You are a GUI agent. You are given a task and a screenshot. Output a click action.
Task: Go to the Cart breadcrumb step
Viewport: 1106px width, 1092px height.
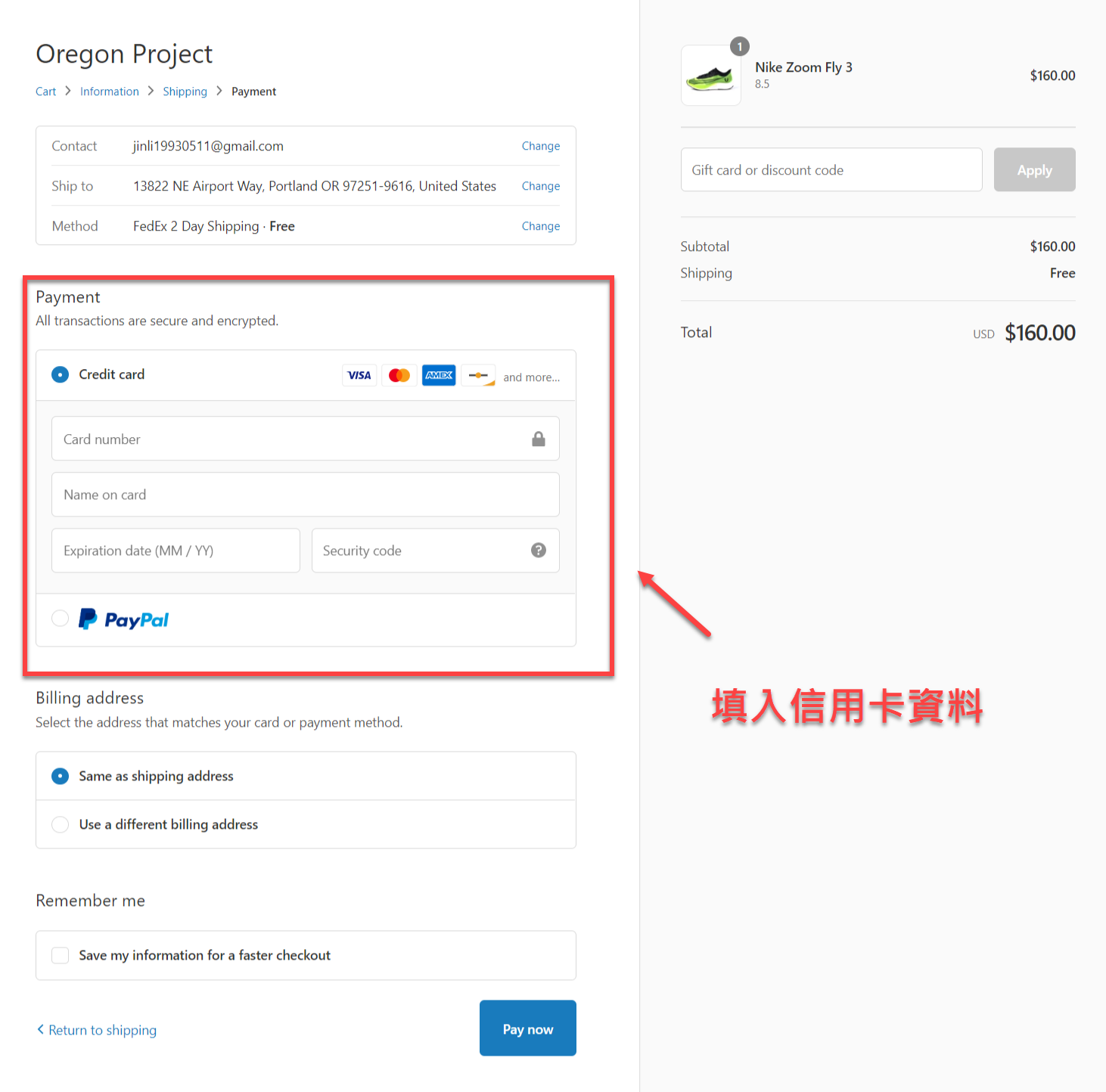45,92
